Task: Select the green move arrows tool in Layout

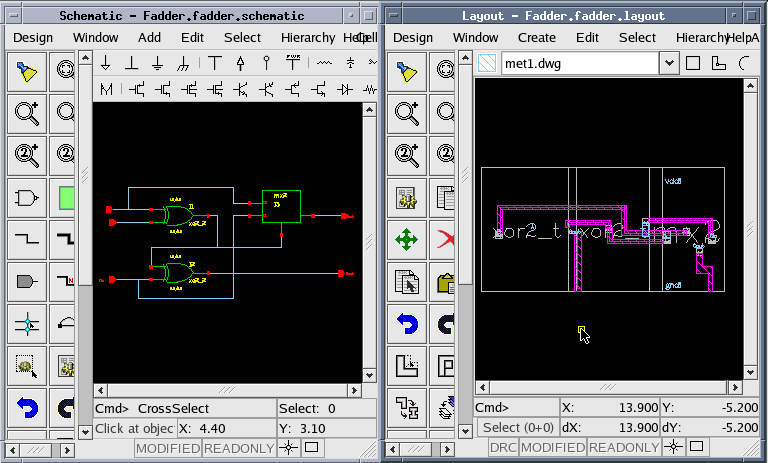Action: [x=407, y=239]
